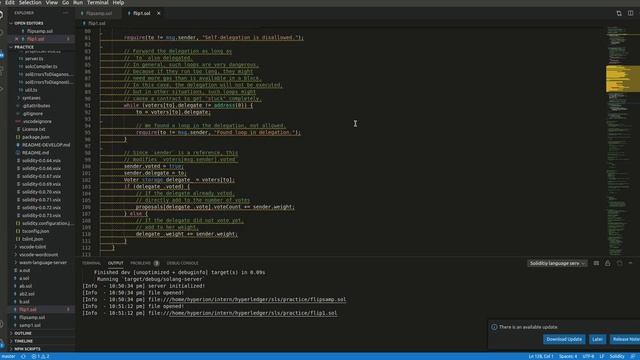Click the Explorer more actions ellipsis
The height and width of the screenshot is (360, 640).
point(65,13)
